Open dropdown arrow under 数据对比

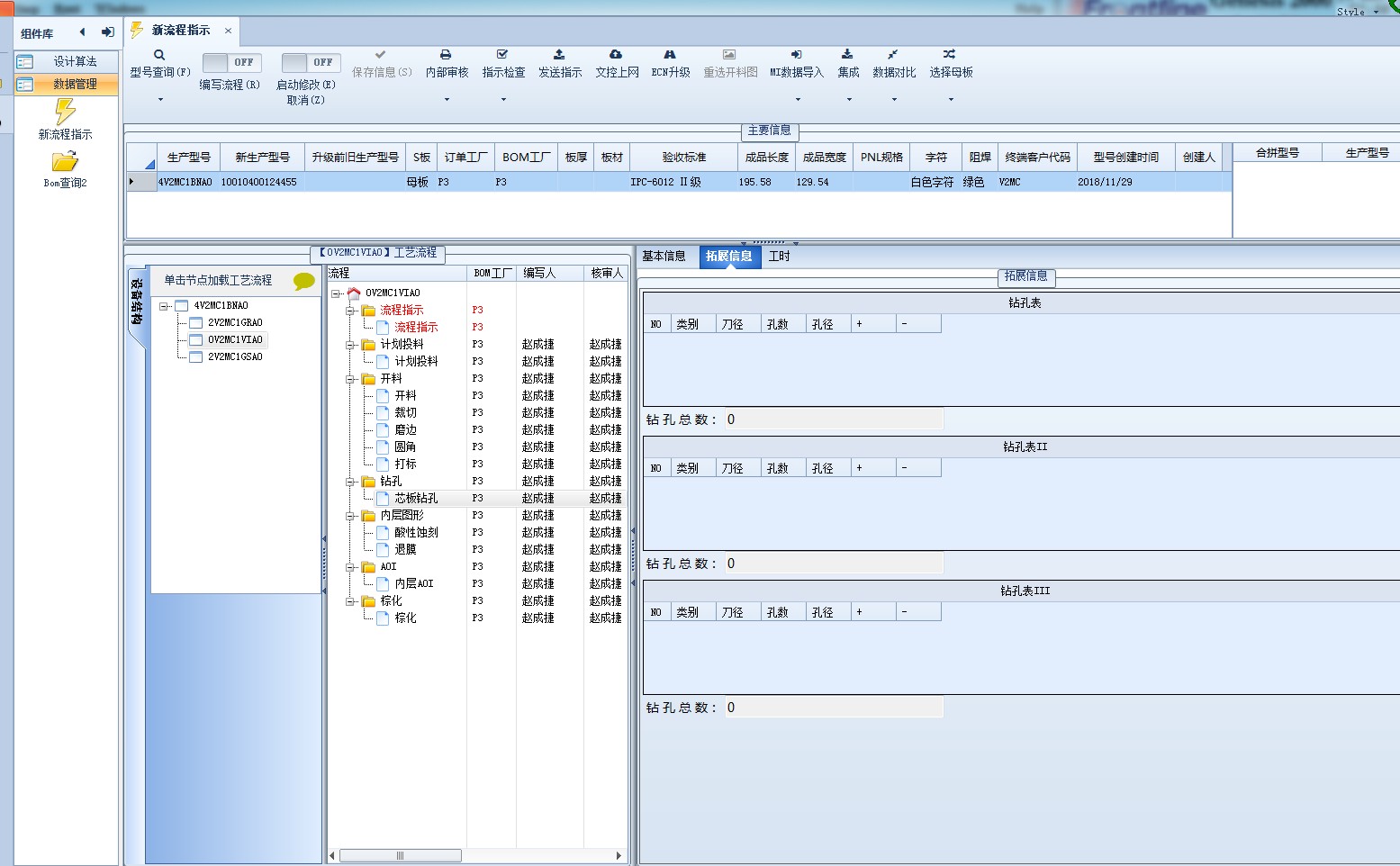(894, 99)
